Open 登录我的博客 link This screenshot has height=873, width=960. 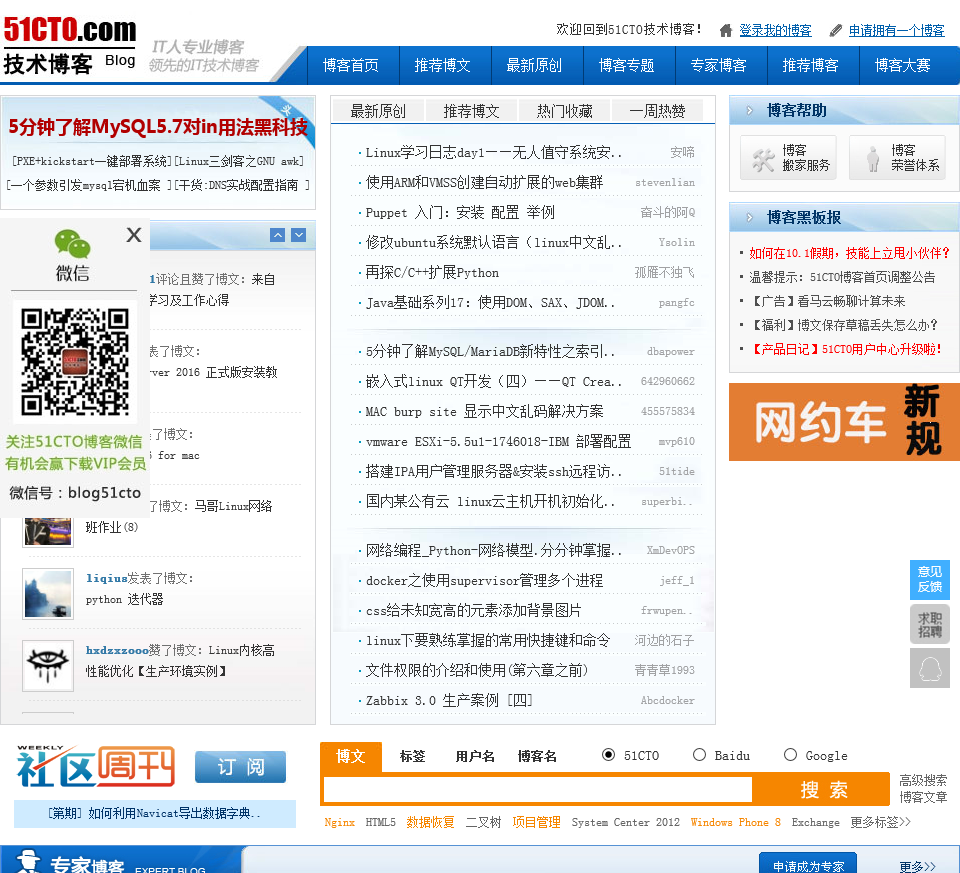[775, 31]
